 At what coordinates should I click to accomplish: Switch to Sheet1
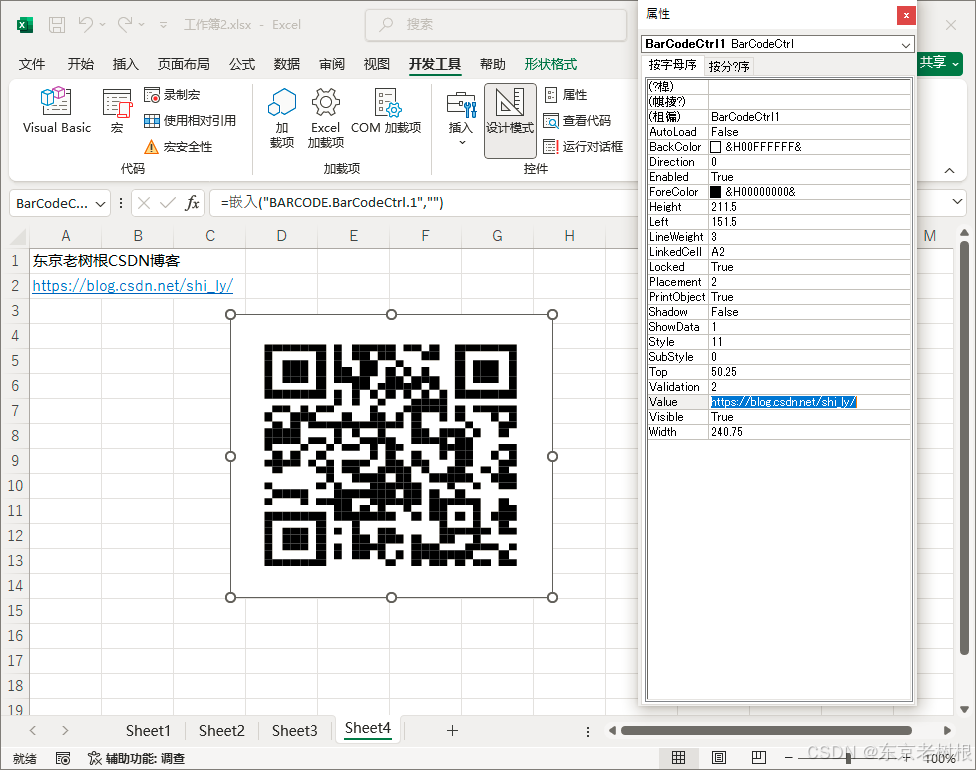[x=148, y=731]
